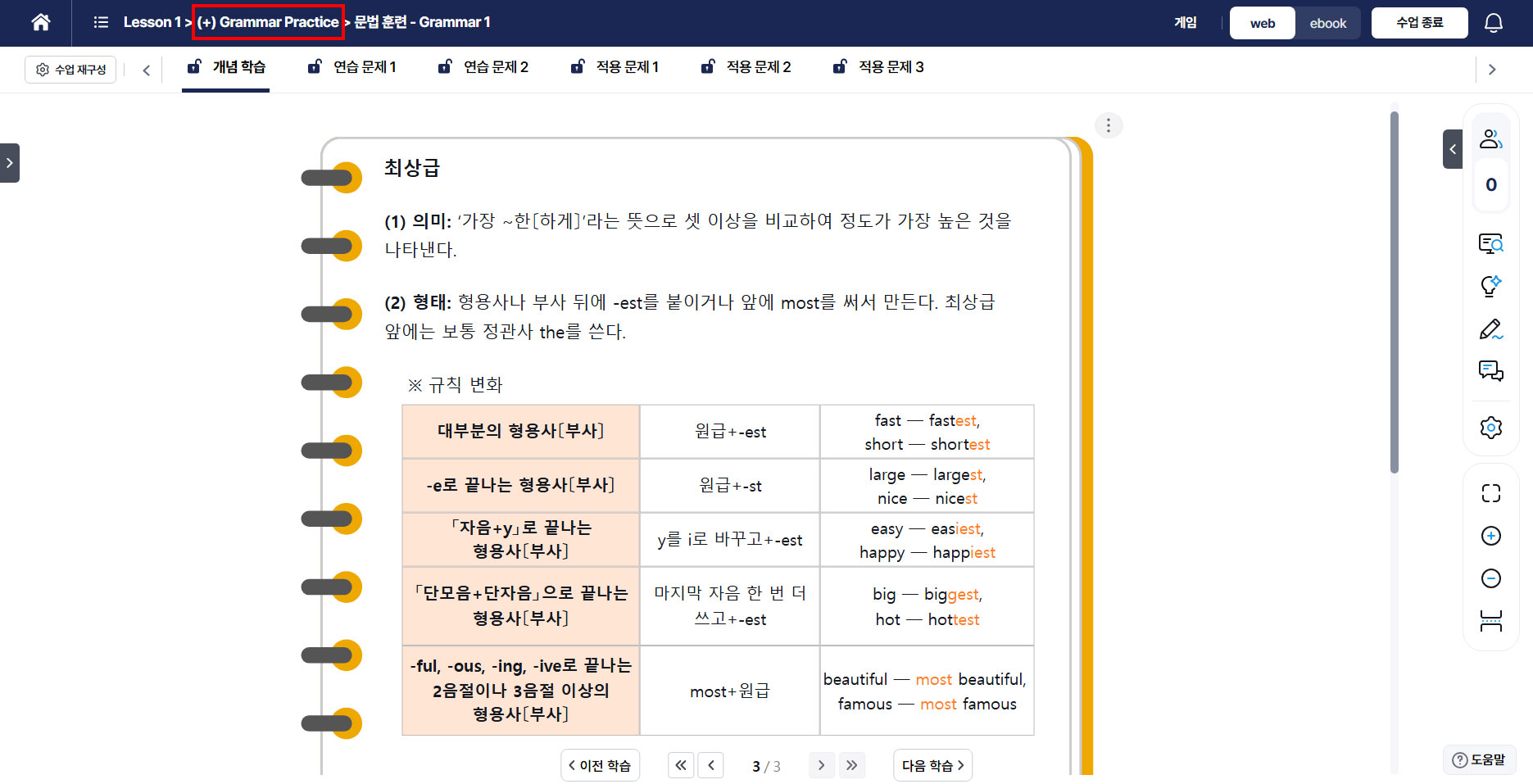Open the 적용 문제 1 tab
The image size is (1533, 784).
tap(615, 67)
